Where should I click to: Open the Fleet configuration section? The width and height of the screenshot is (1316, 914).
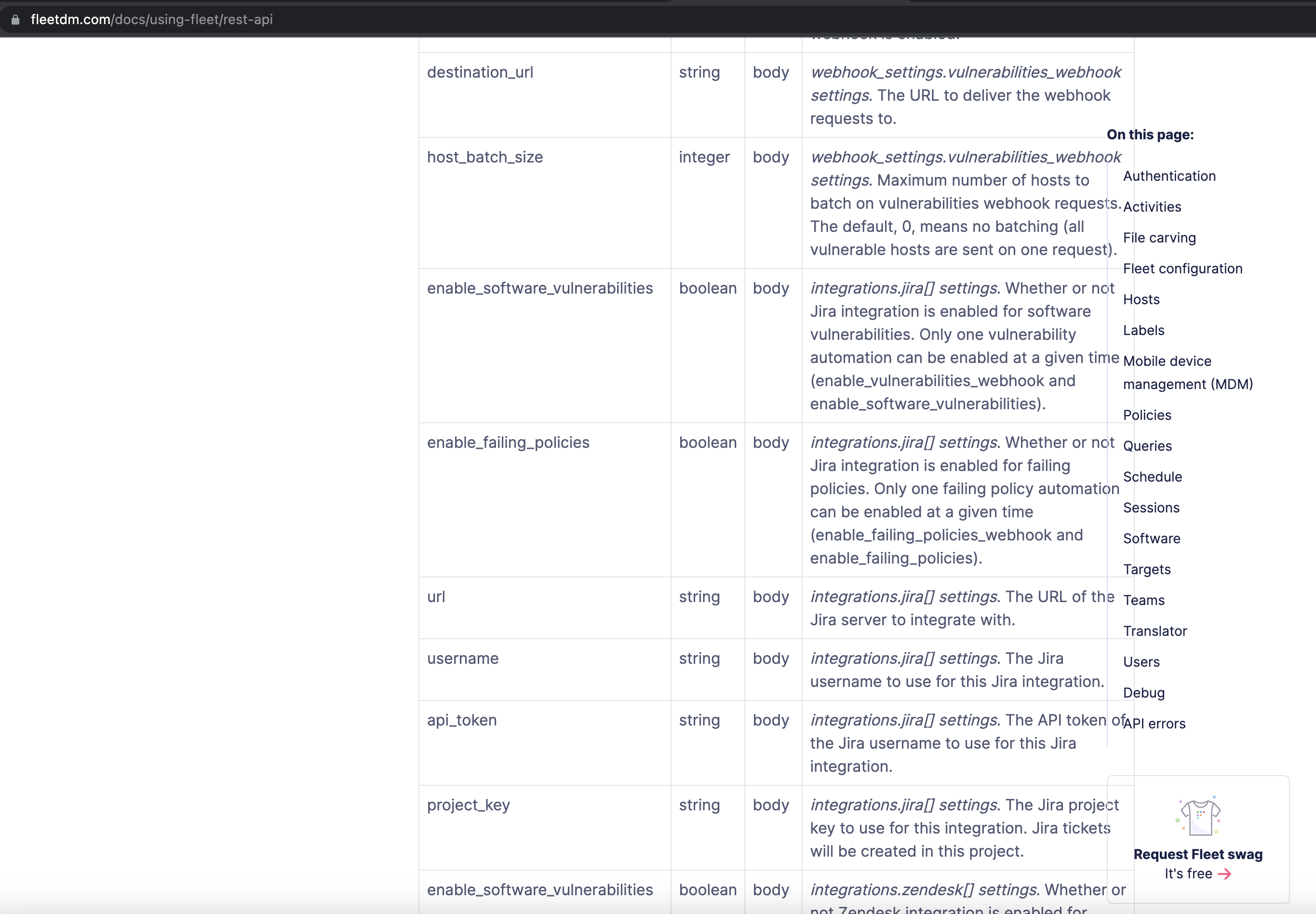coord(1182,269)
